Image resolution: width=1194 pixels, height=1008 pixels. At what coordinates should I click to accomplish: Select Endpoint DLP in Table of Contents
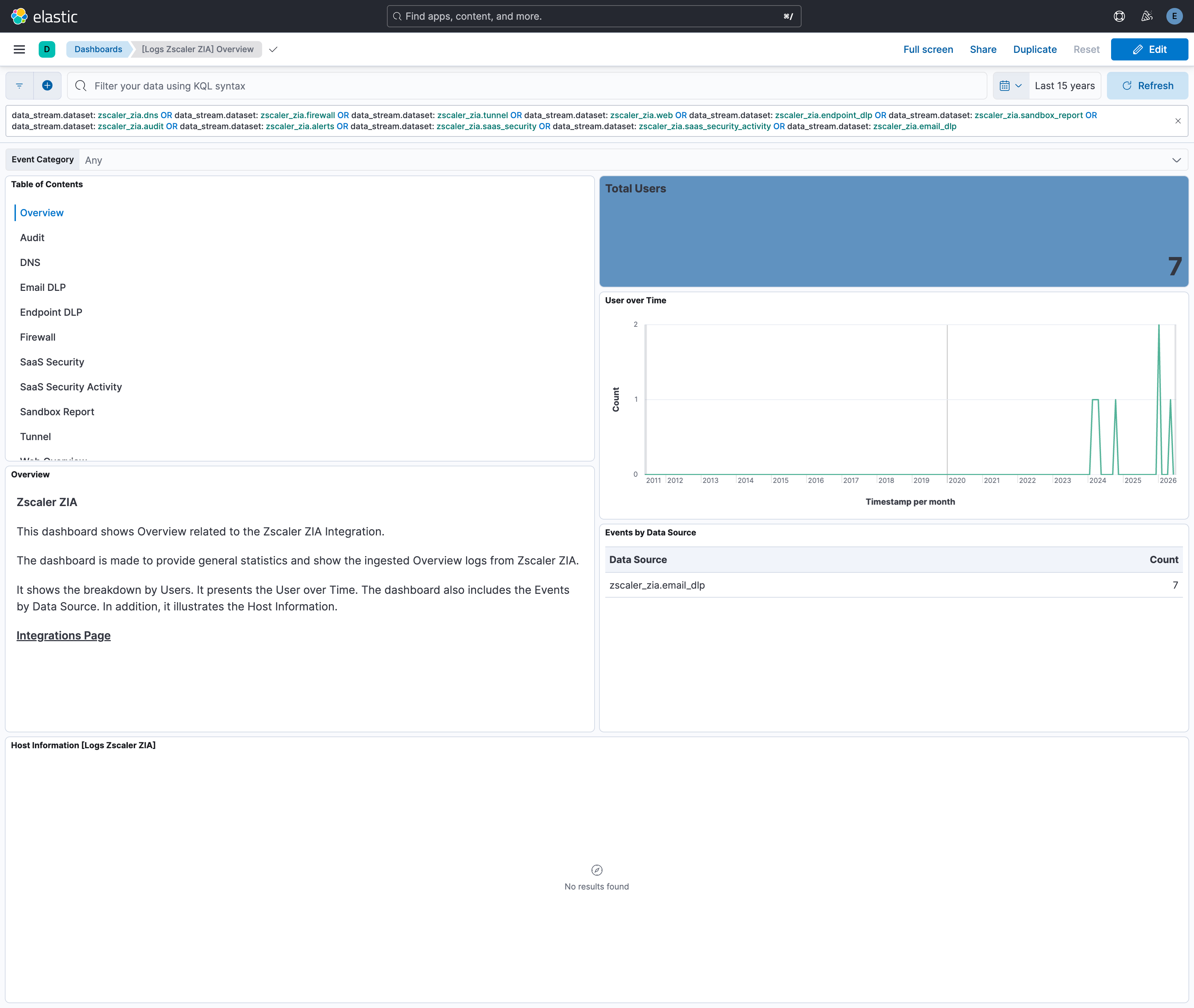[51, 312]
